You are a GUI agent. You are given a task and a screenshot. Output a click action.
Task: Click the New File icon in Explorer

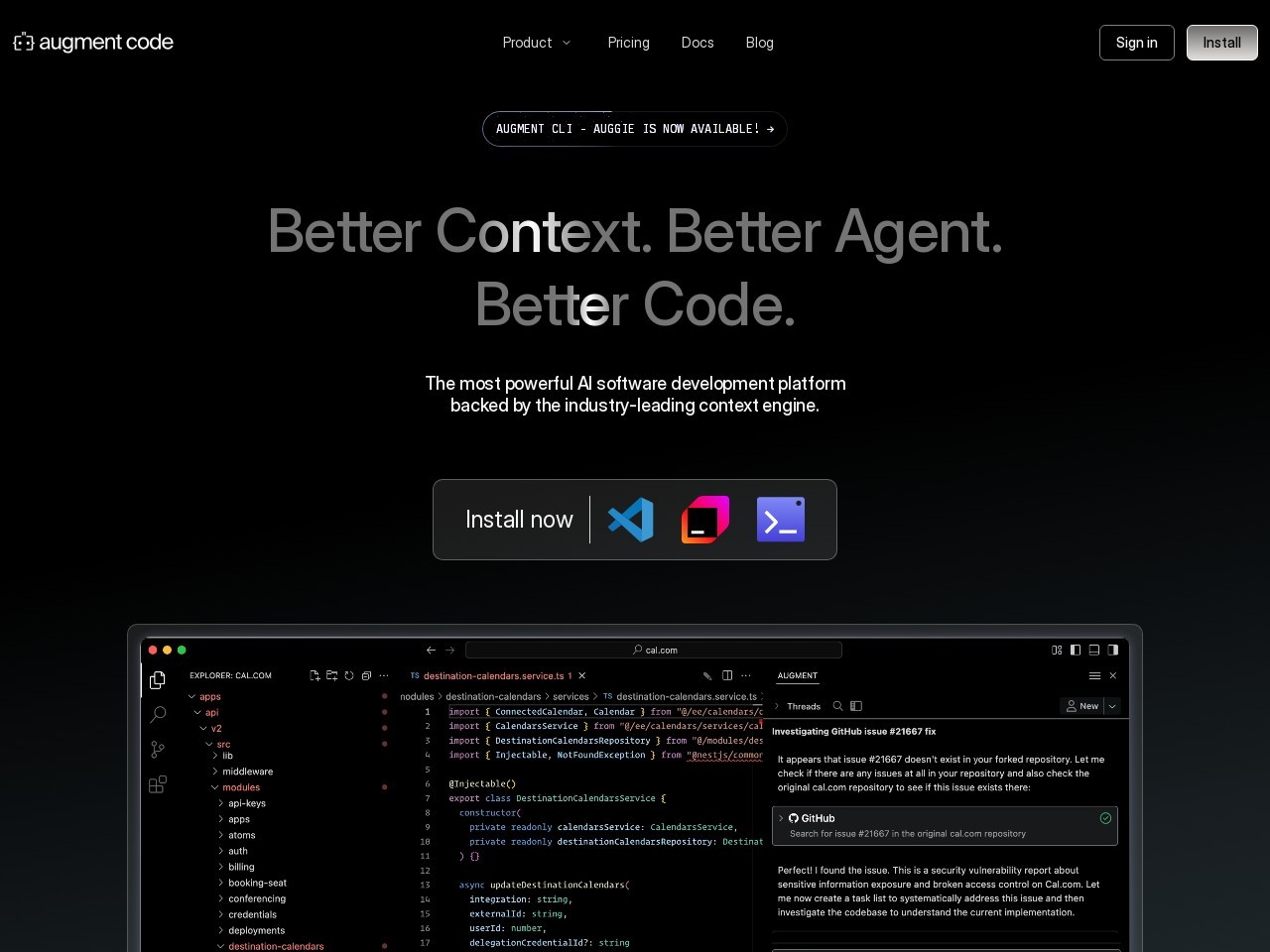click(315, 675)
